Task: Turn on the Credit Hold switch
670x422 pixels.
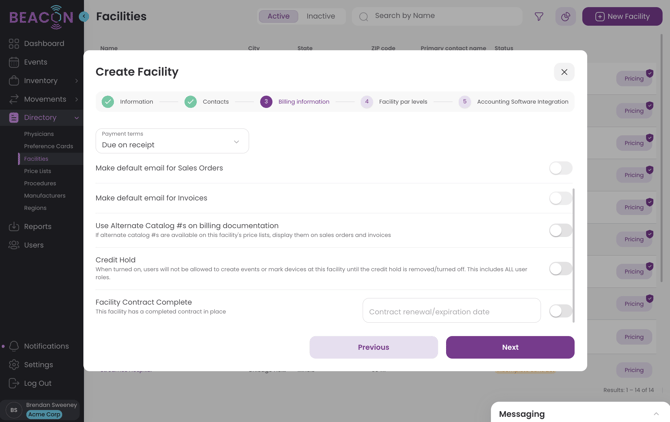Action: tap(560, 268)
